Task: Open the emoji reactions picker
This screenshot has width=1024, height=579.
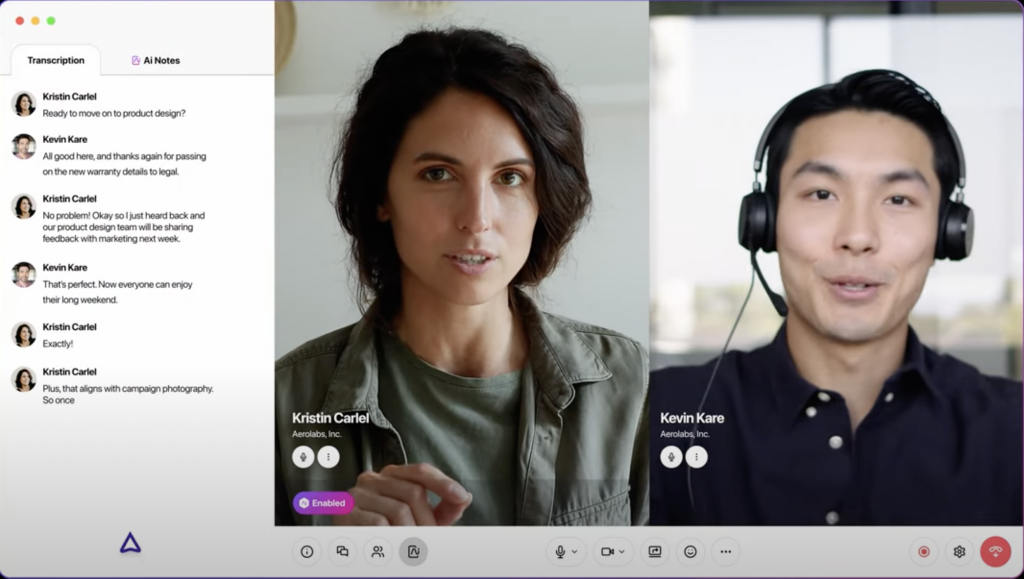Action: coord(691,551)
